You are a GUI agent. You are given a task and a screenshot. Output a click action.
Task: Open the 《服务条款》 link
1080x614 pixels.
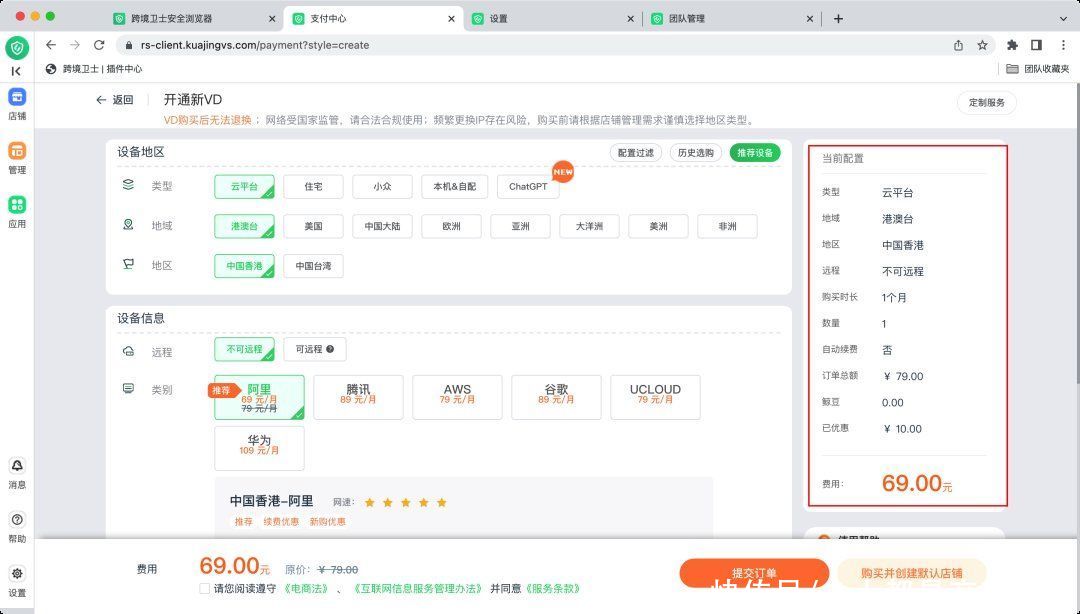pos(553,589)
